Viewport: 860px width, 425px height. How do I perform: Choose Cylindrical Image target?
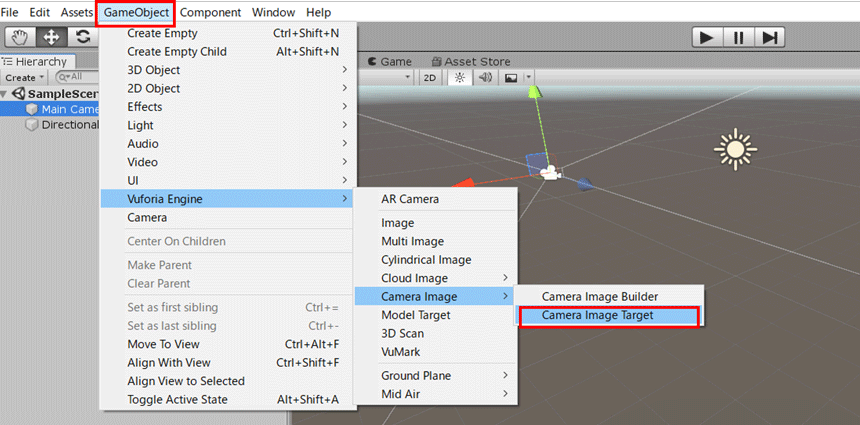[435, 260]
